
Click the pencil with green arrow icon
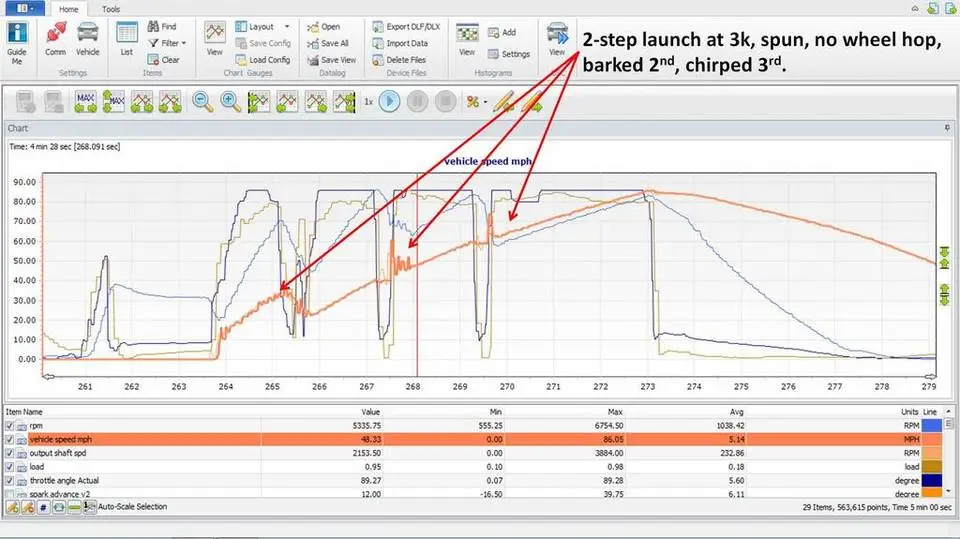533,101
